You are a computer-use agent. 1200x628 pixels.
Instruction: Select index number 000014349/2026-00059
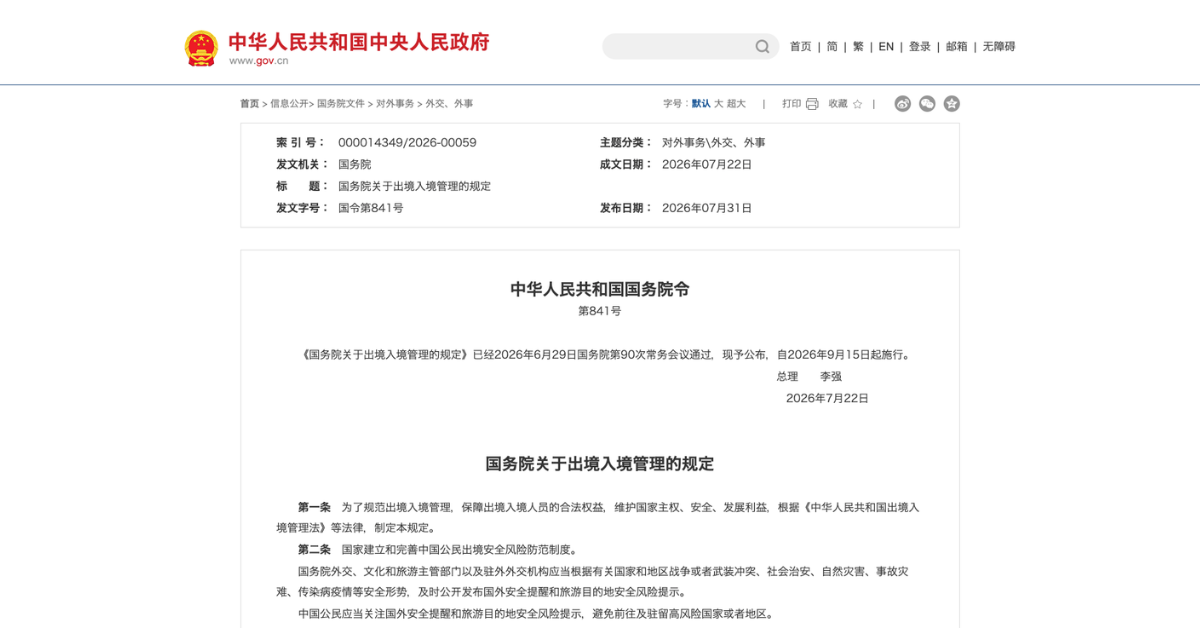[407, 143]
